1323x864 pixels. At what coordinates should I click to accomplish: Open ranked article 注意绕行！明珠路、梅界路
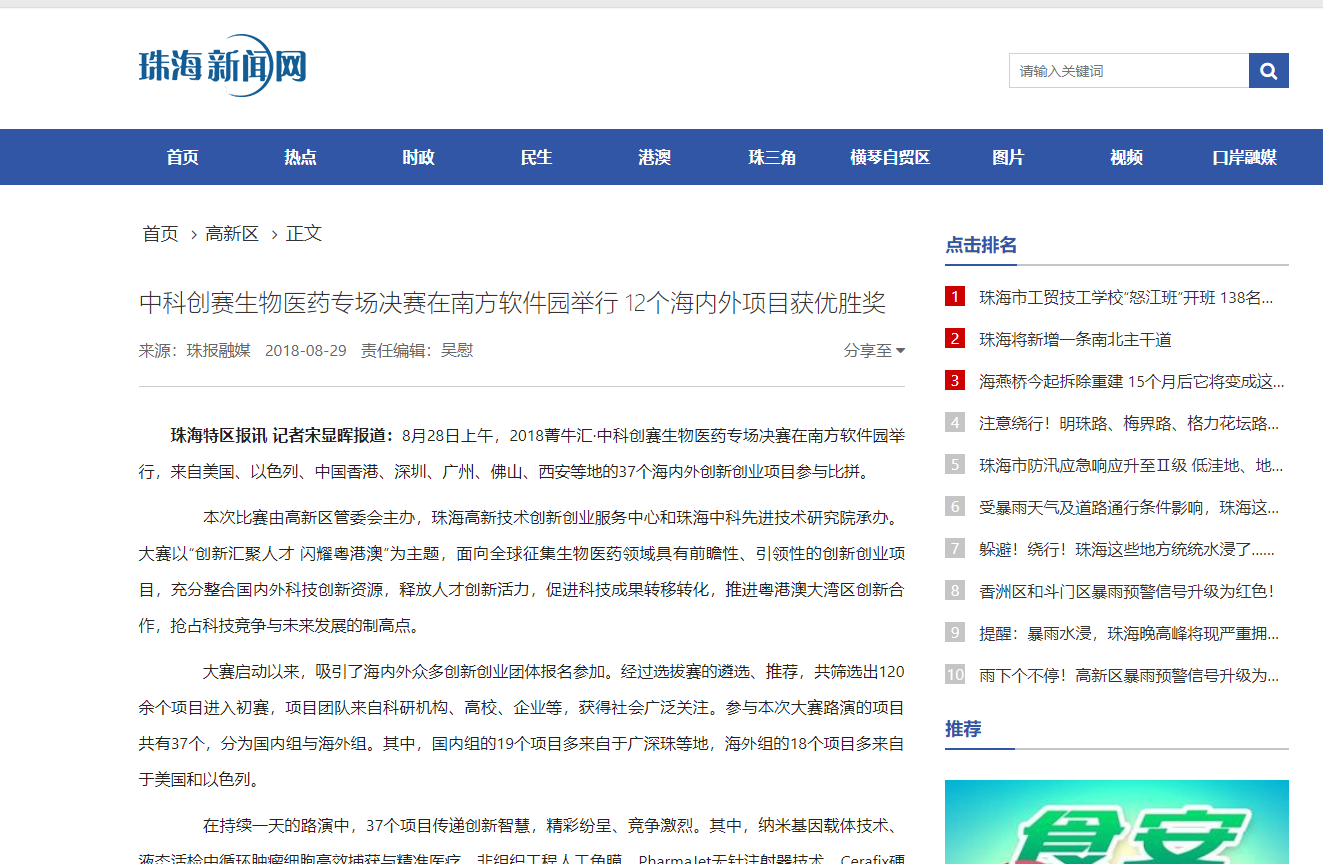click(1129, 423)
